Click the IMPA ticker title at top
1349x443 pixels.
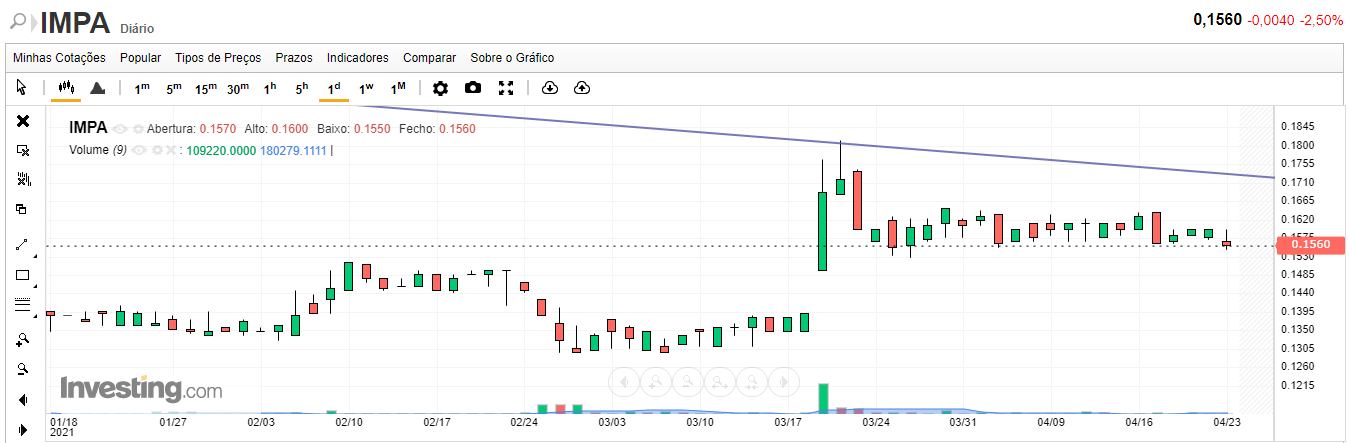tap(76, 21)
